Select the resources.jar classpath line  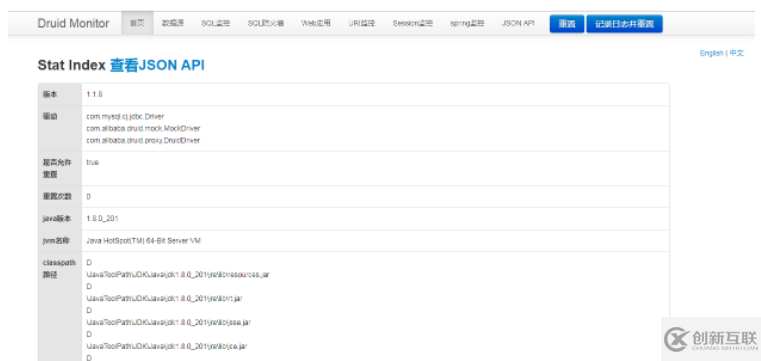pos(178,275)
